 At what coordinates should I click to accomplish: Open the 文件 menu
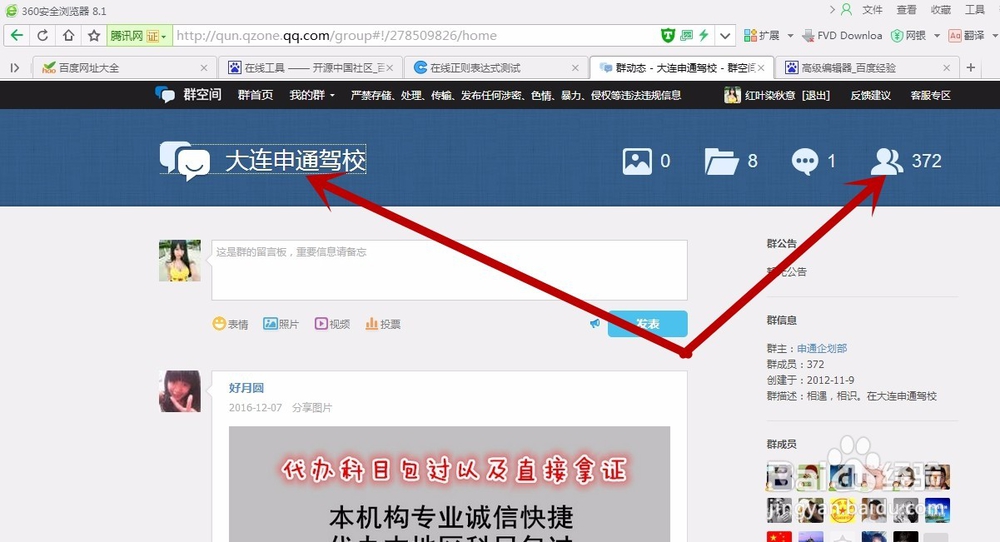click(872, 10)
